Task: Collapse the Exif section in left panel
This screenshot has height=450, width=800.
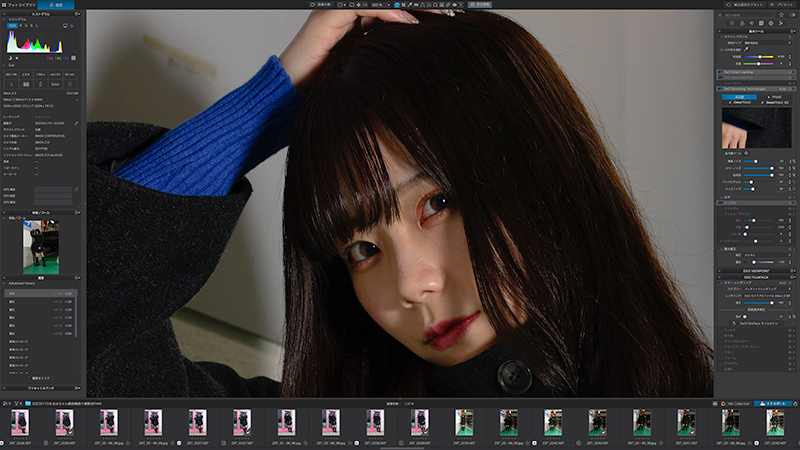Action: [4, 65]
